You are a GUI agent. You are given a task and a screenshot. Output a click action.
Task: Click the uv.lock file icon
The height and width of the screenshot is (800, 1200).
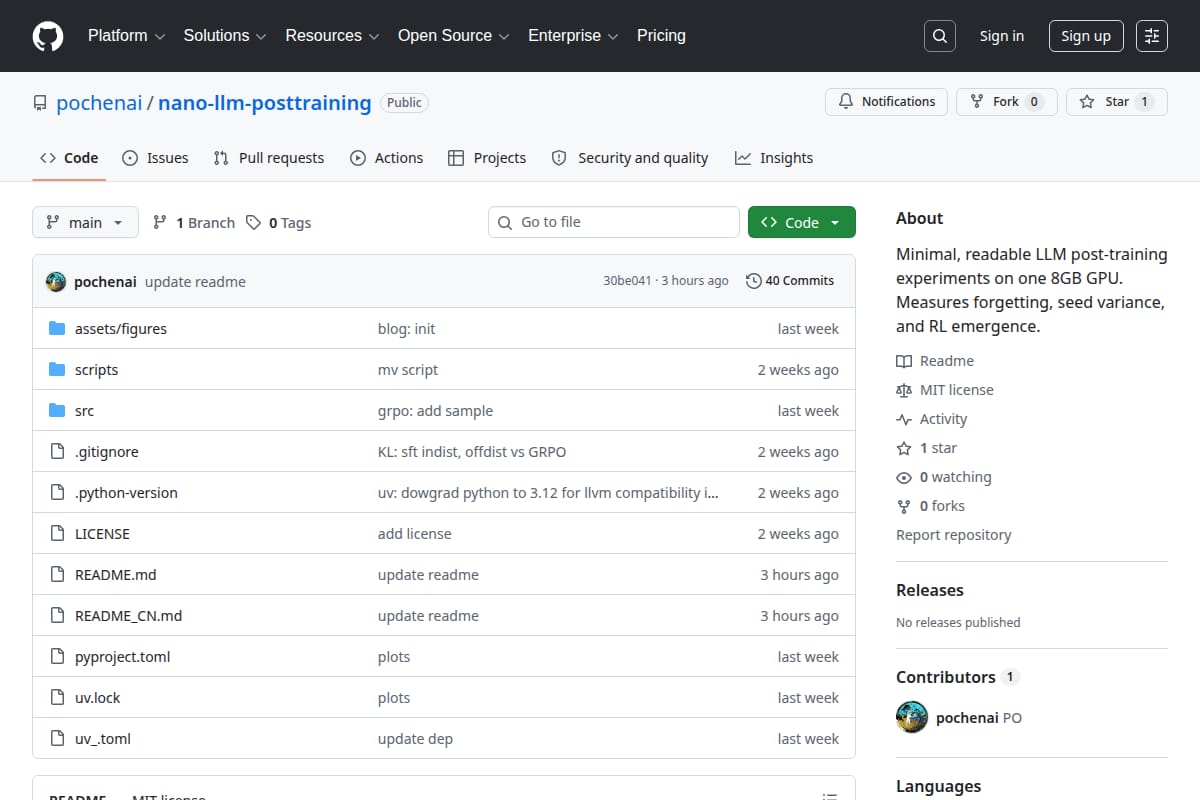(x=57, y=698)
